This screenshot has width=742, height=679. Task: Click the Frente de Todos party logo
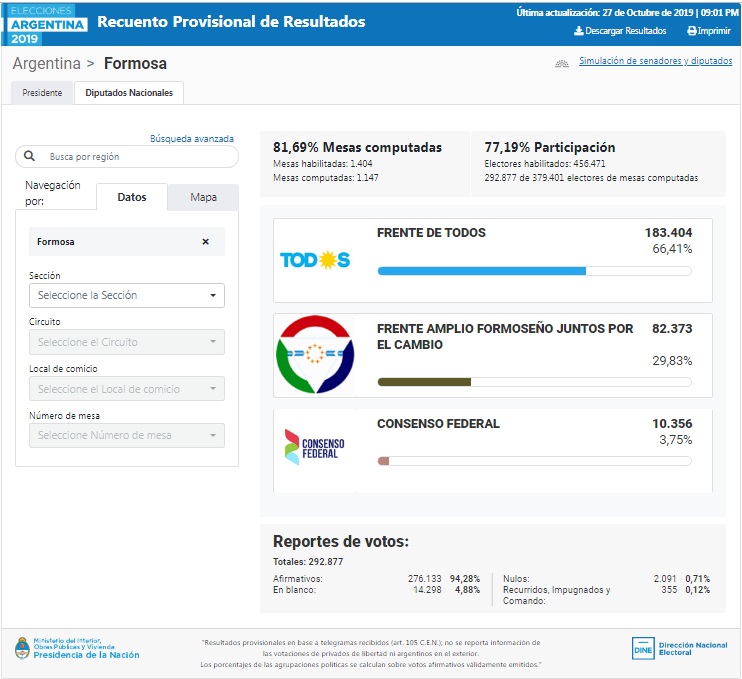[x=315, y=260]
